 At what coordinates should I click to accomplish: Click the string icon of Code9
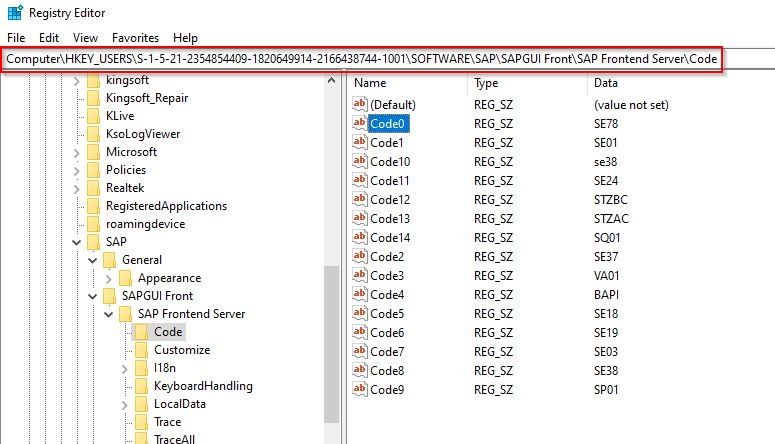tap(360, 389)
